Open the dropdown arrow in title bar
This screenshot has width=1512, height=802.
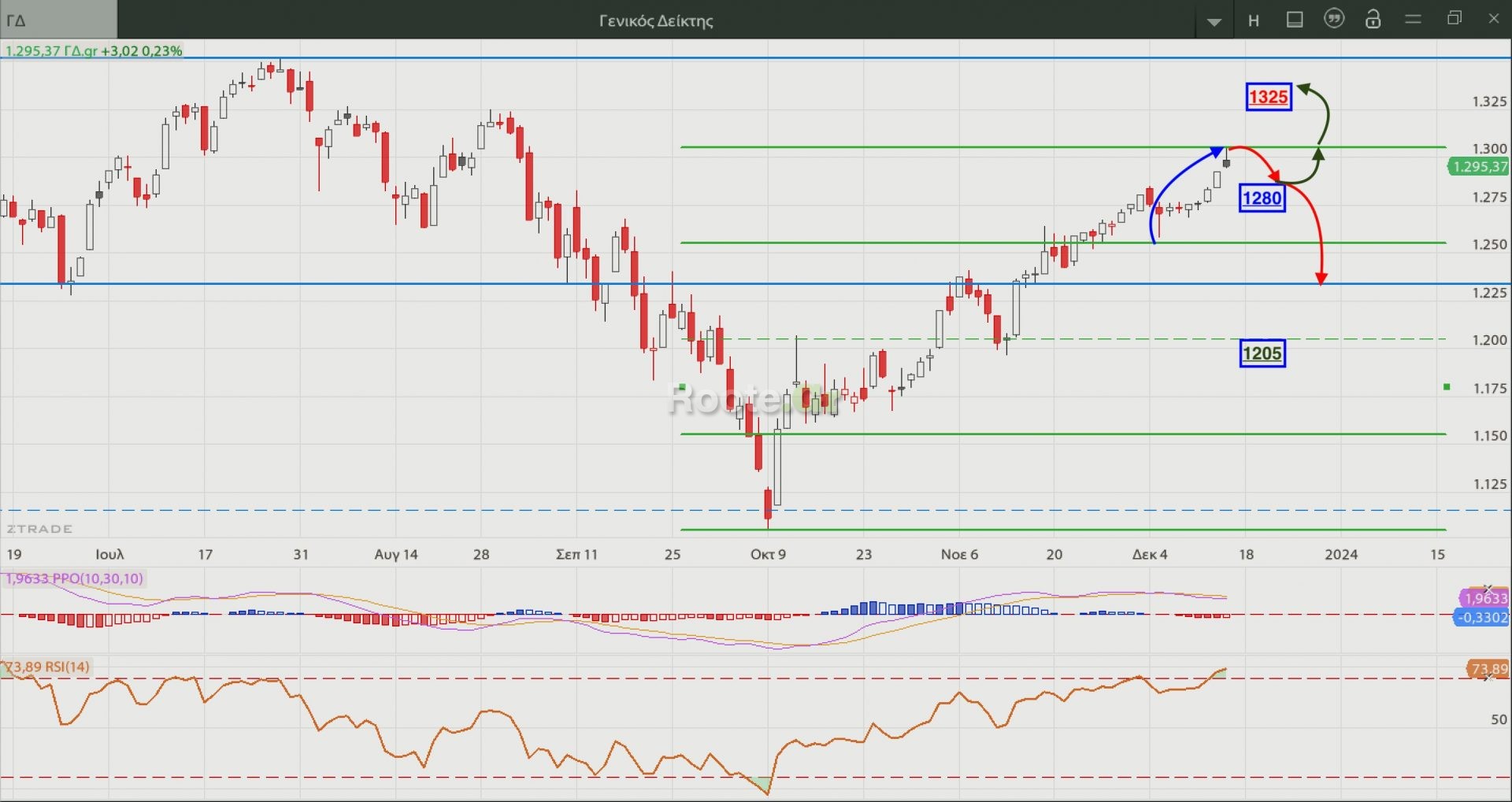tap(1214, 21)
